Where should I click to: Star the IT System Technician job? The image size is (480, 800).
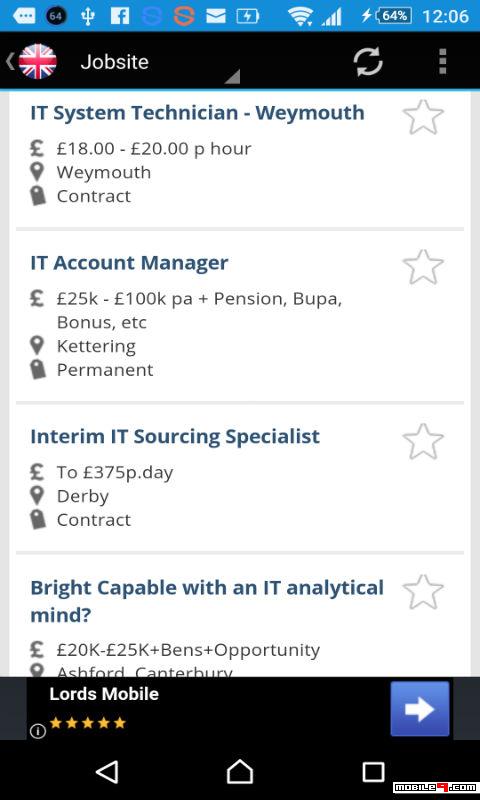tap(423, 117)
